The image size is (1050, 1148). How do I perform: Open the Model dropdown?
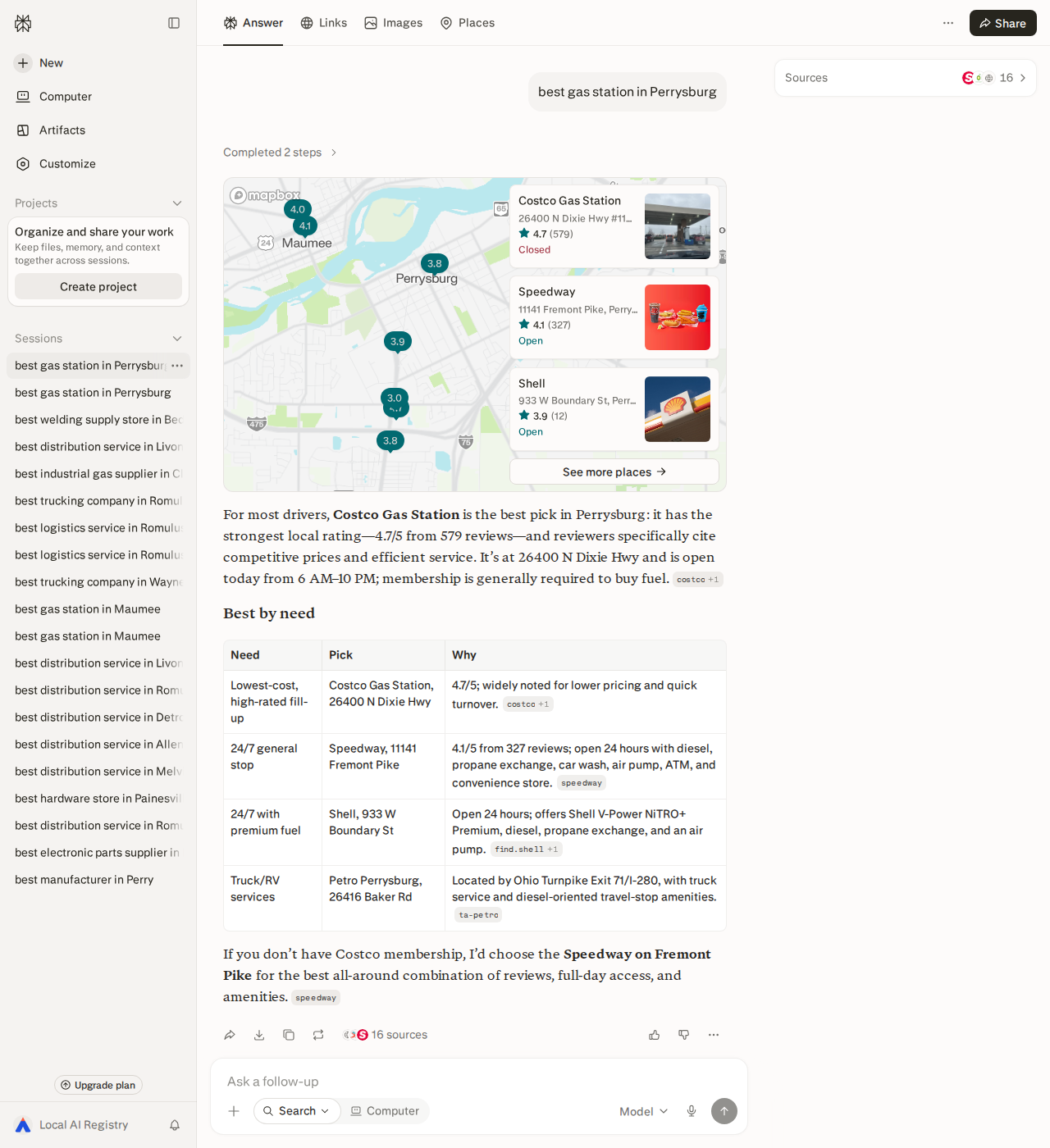pos(644,1111)
